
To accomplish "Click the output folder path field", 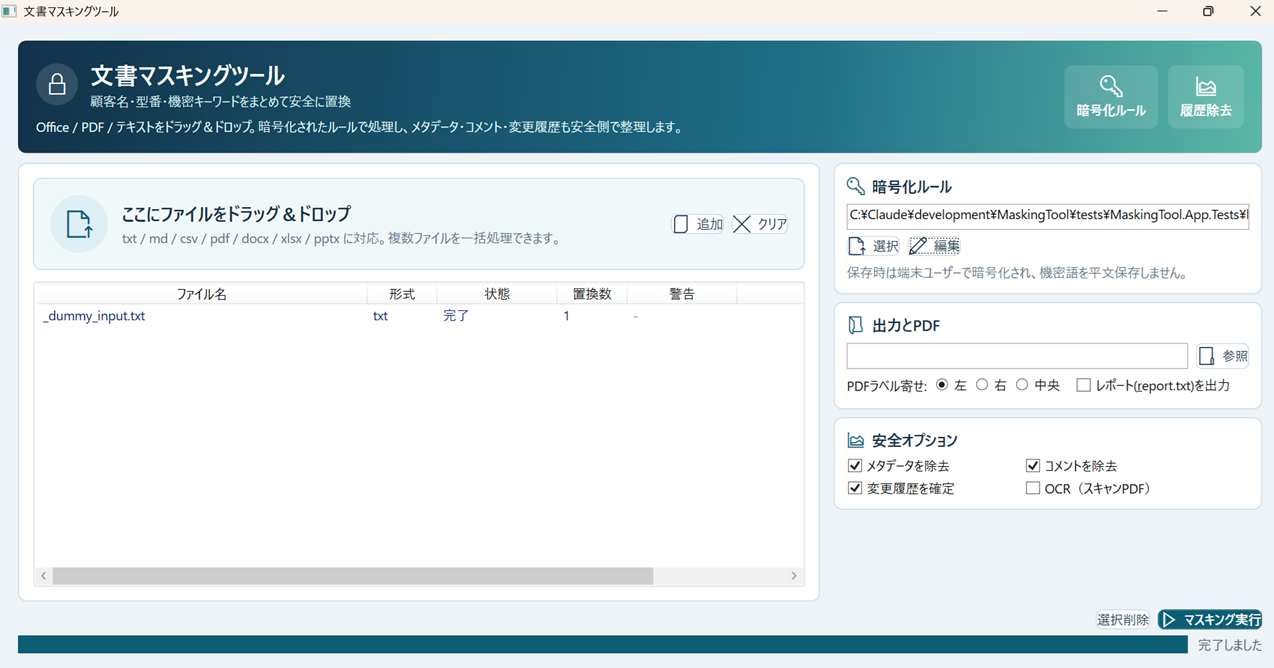I will click(x=1017, y=356).
